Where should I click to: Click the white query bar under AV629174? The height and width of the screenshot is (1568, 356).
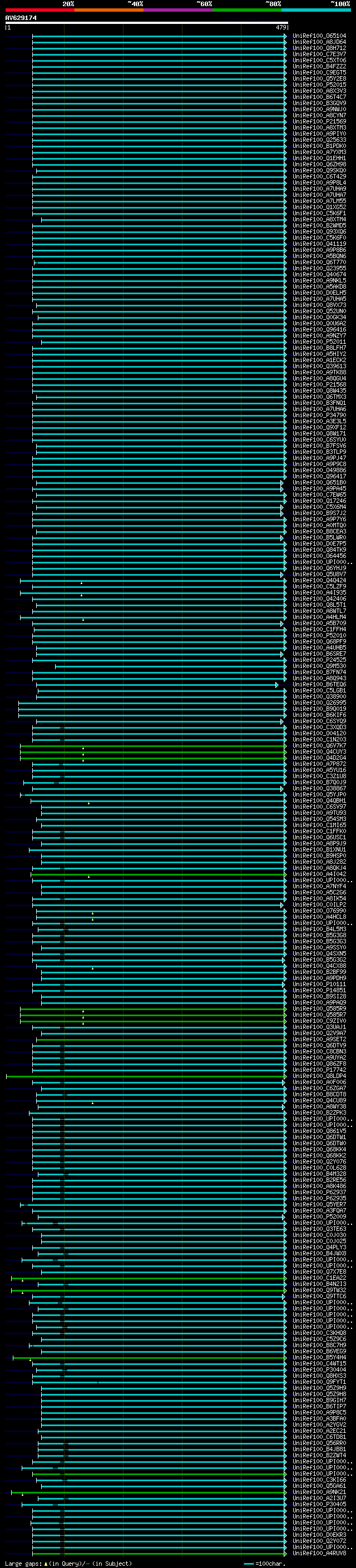pos(146,23)
